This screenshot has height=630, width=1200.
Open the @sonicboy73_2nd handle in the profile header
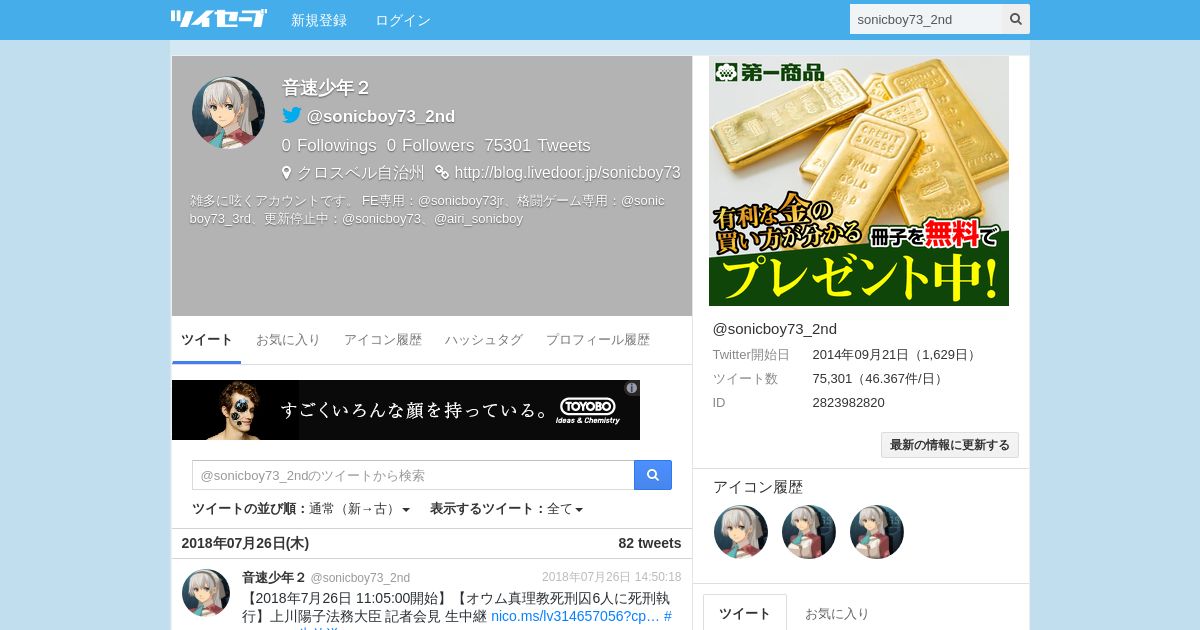pyautogui.click(x=381, y=116)
